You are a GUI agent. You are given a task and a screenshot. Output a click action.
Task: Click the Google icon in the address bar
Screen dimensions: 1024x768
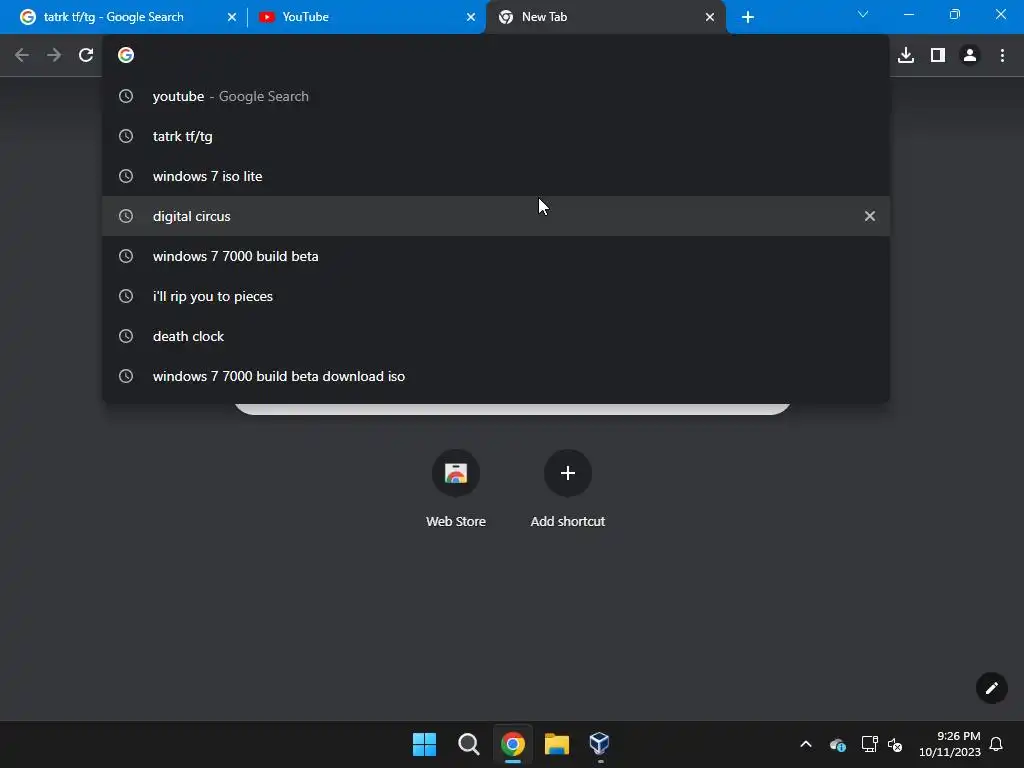[126, 55]
